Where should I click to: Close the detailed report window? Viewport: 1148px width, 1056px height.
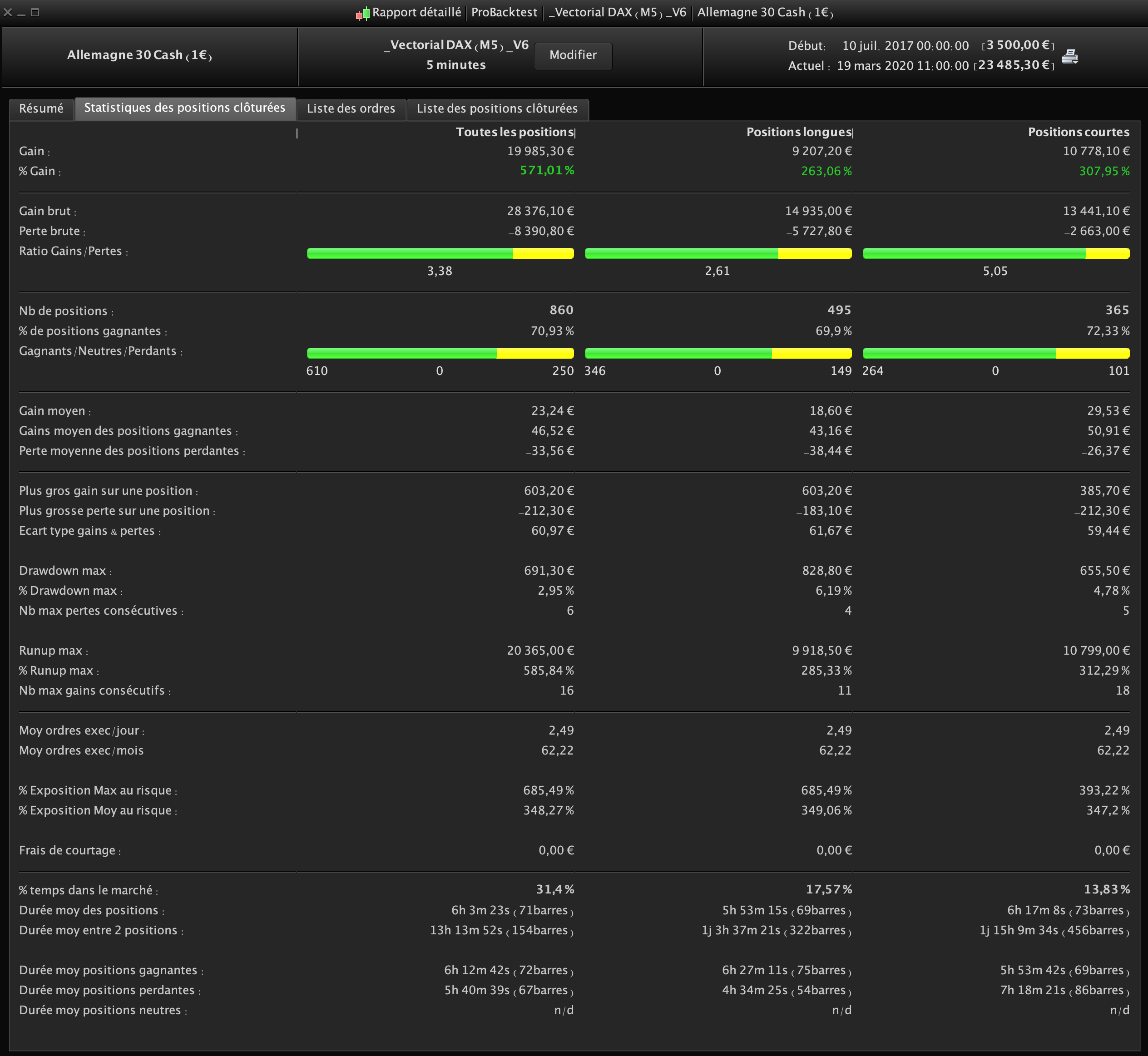[x=7, y=12]
